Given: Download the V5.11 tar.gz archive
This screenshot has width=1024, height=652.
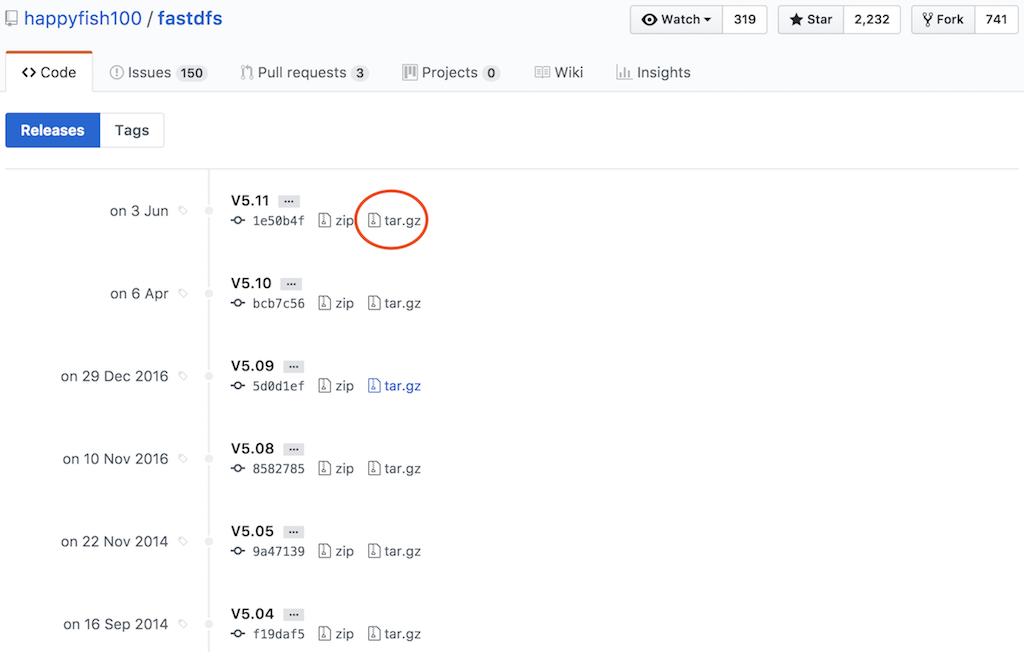Looking at the screenshot, I should pos(394,220).
